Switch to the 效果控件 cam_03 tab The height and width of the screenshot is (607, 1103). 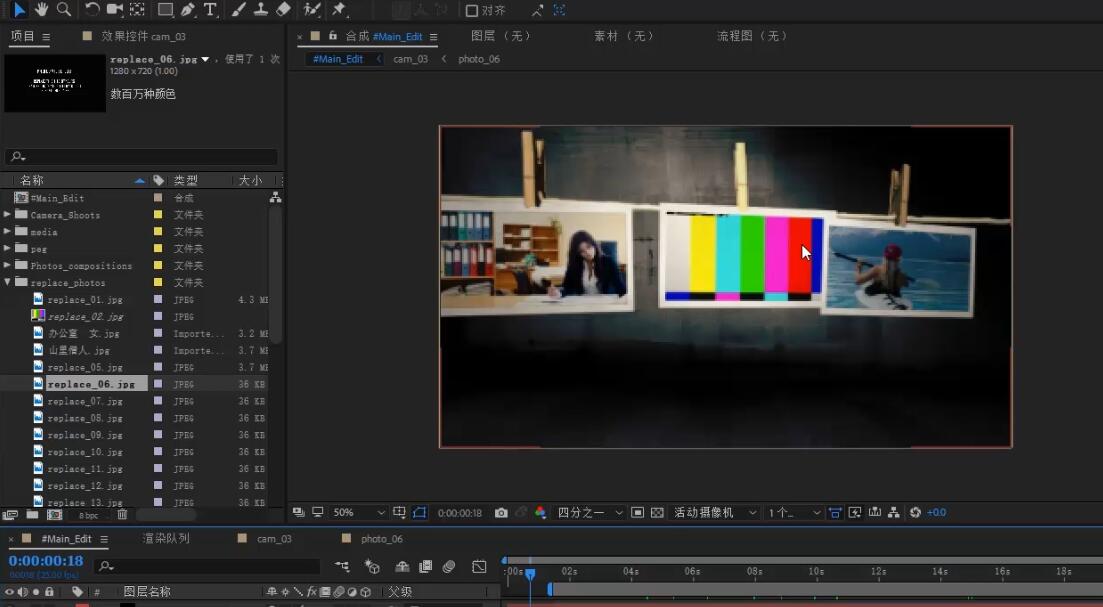pyautogui.click(x=144, y=36)
